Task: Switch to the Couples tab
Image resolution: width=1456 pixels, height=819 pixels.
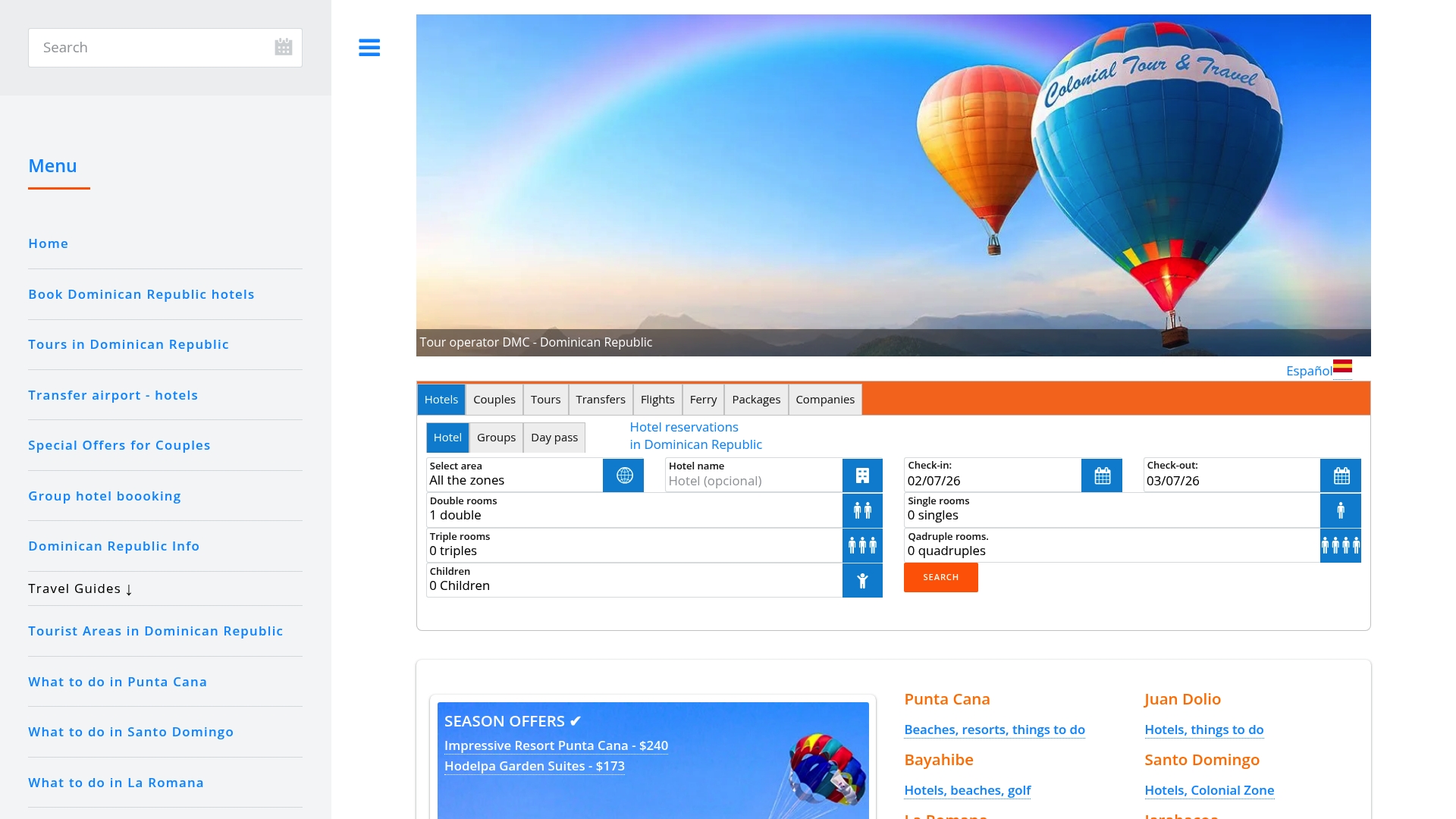Action: tap(494, 400)
